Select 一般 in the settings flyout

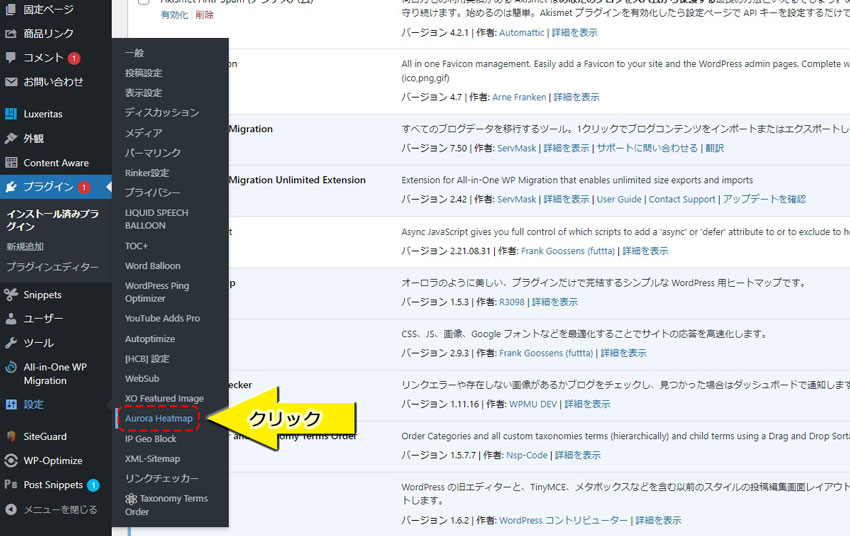[x=134, y=53]
